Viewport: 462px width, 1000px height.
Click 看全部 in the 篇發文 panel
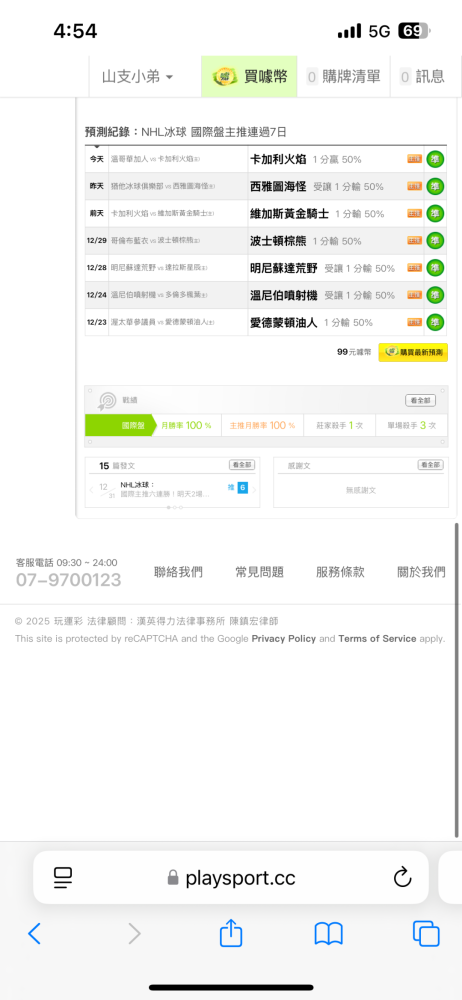[x=242, y=466]
